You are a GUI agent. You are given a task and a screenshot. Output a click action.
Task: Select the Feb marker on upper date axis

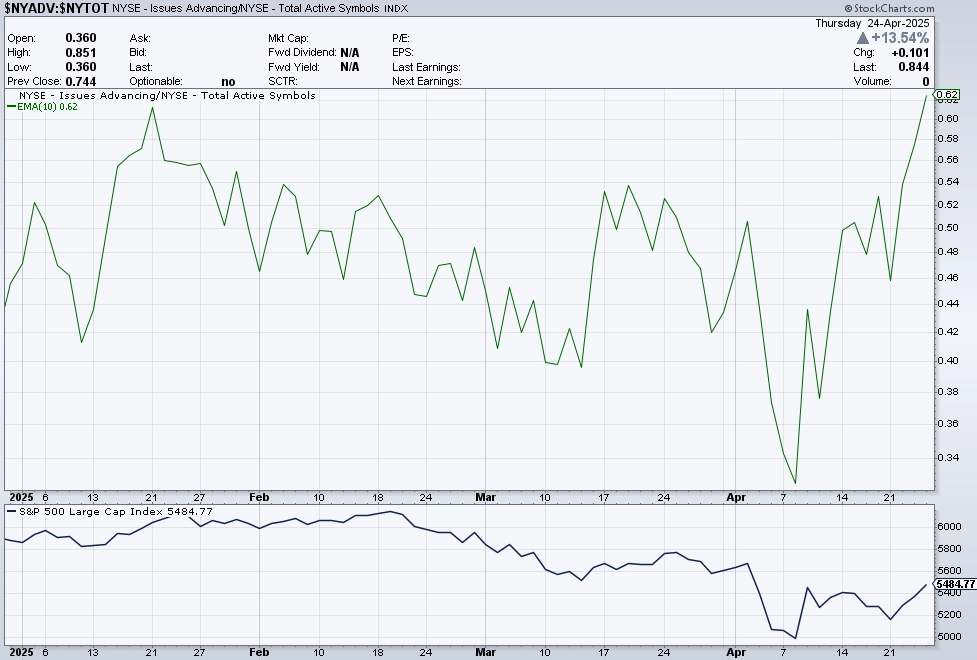(259, 497)
